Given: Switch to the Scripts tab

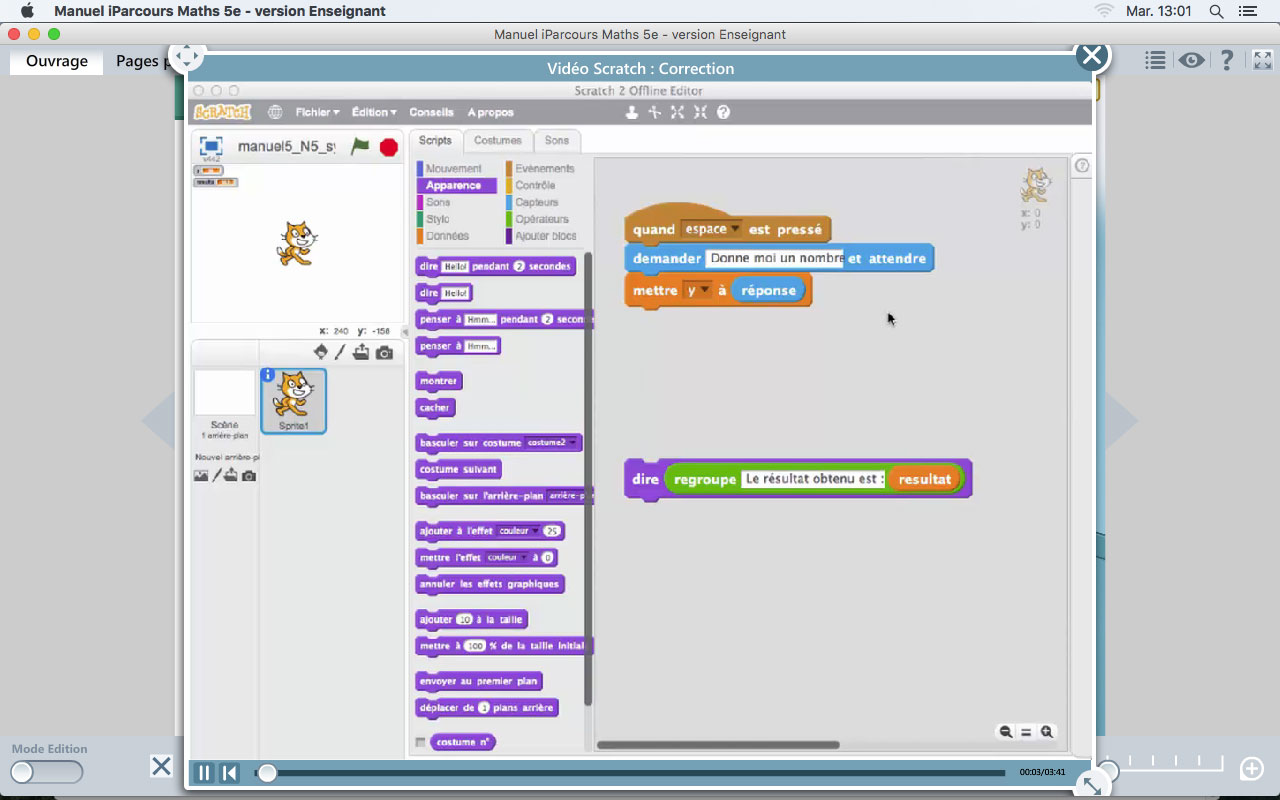Looking at the screenshot, I should click(x=435, y=141).
